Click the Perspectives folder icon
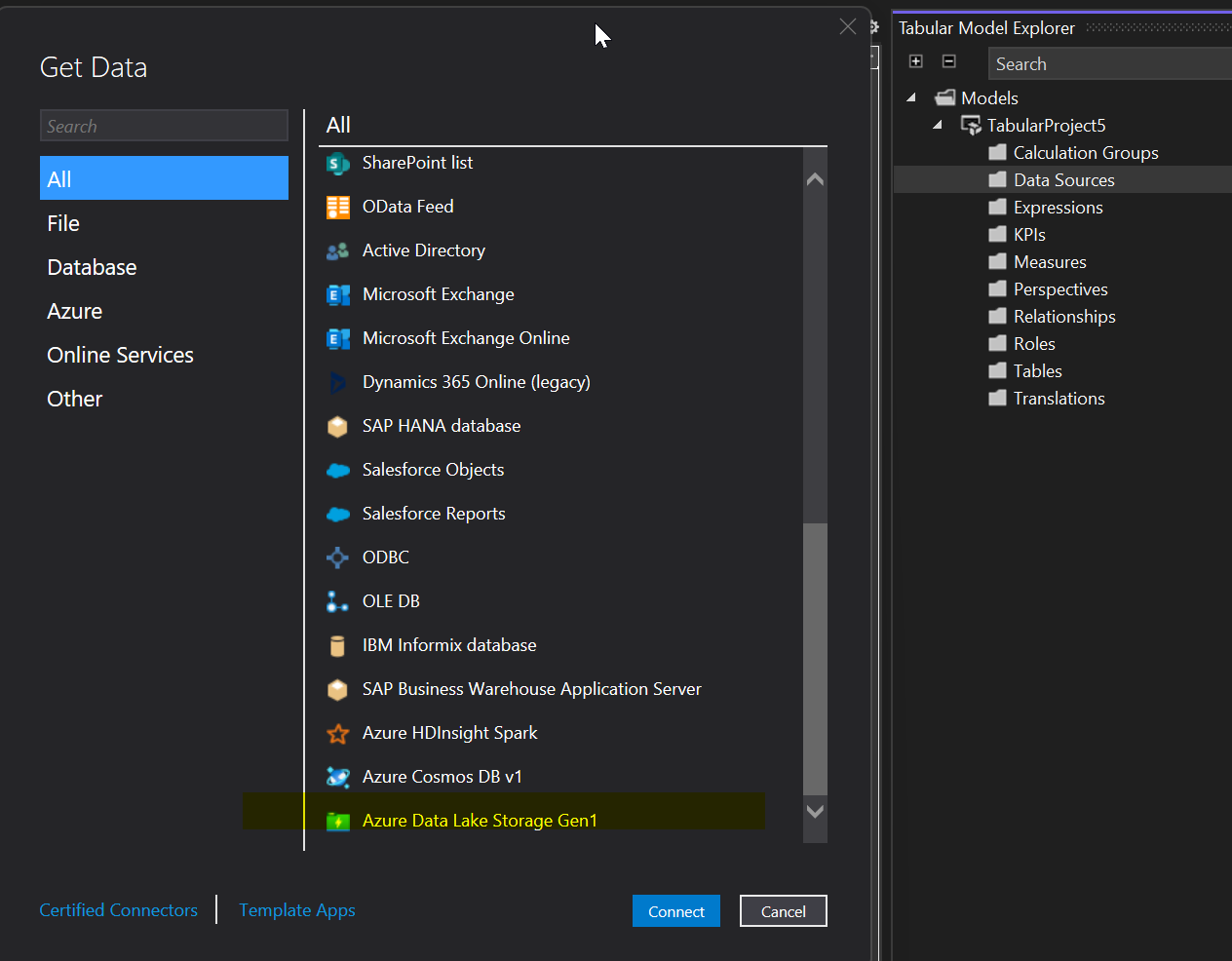The height and width of the screenshot is (961, 1232). pos(997,288)
